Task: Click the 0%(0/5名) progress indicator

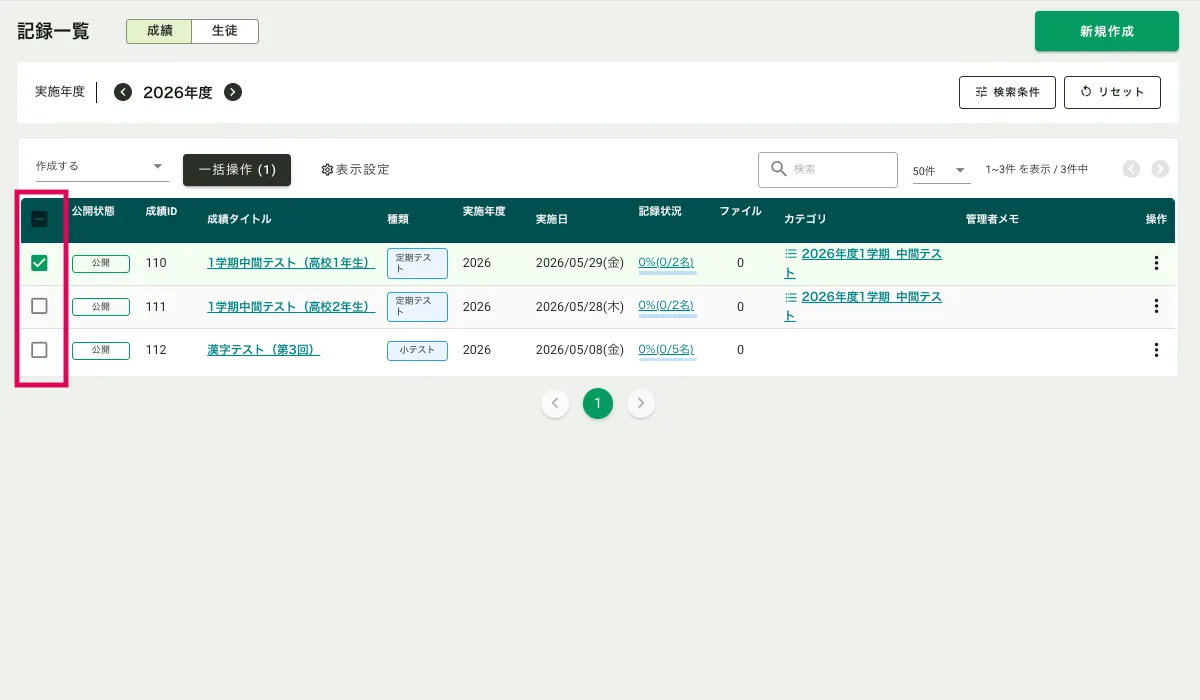Action: pos(666,350)
